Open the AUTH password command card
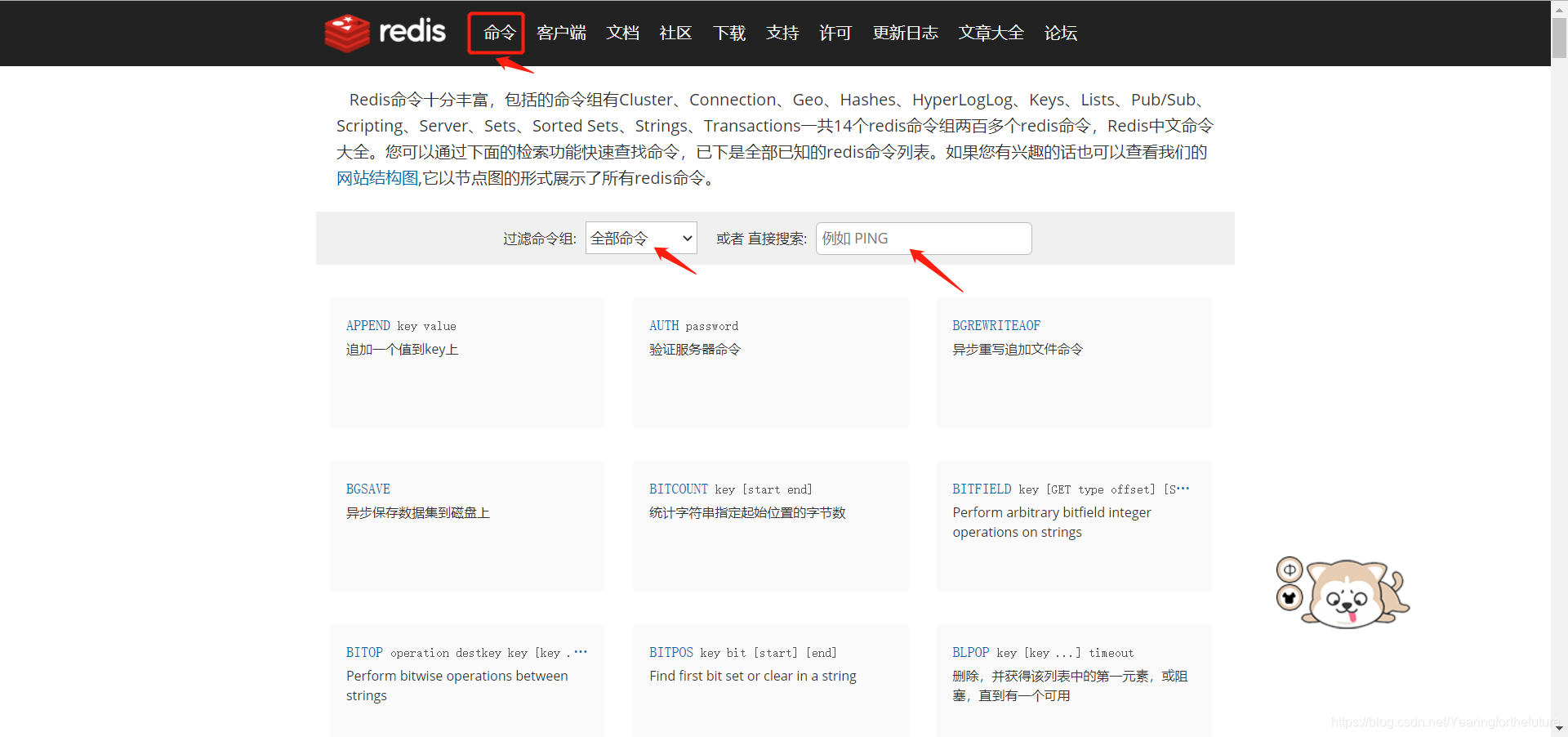Screen dimensions: 1568x737 pyautogui.click(x=770, y=363)
